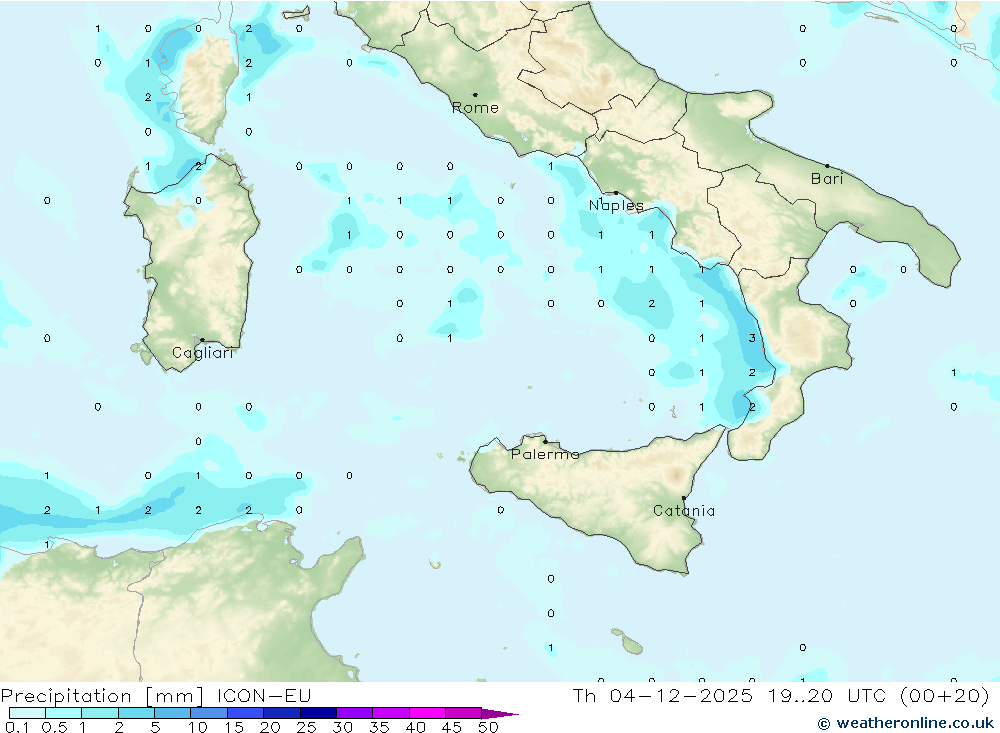Image resolution: width=1000 pixels, height=733 pixels.
Task: Click the above-50 legend arrow tip
Action: [x=501, y=714]
